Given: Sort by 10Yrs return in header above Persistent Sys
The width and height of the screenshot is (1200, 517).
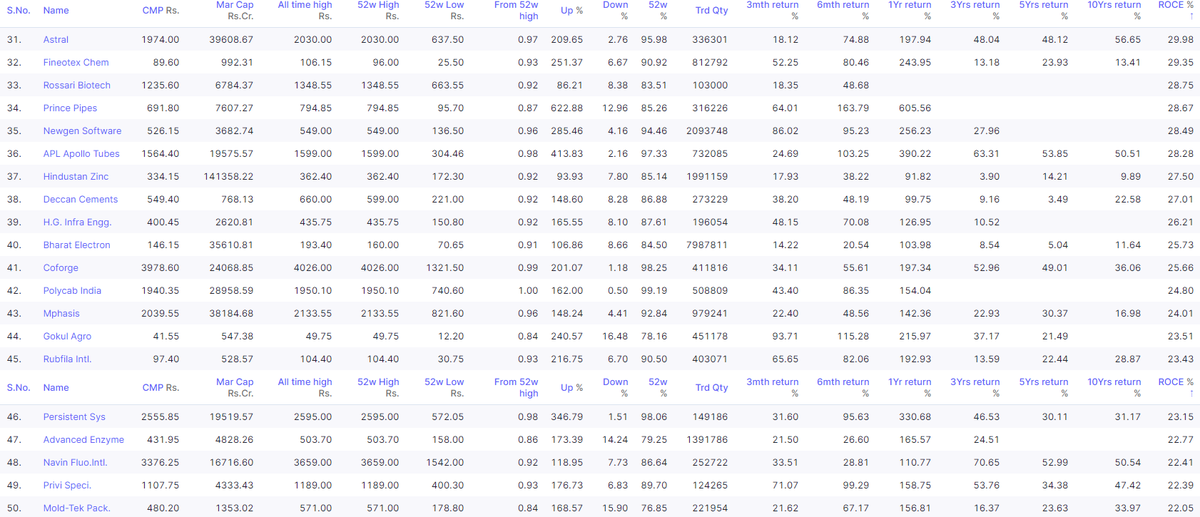Looking at the screenshot, I should (x=1113, y=388).
